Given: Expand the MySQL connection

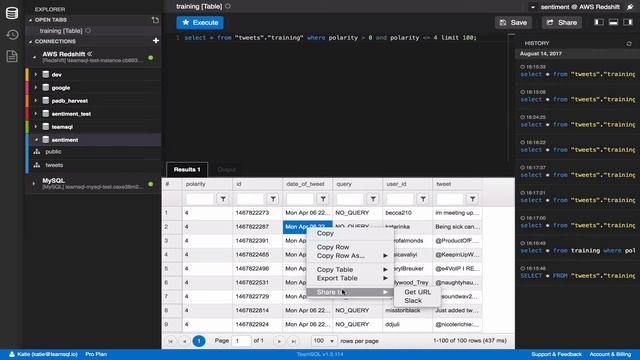Looking at the screenshot, I should 34,184.
